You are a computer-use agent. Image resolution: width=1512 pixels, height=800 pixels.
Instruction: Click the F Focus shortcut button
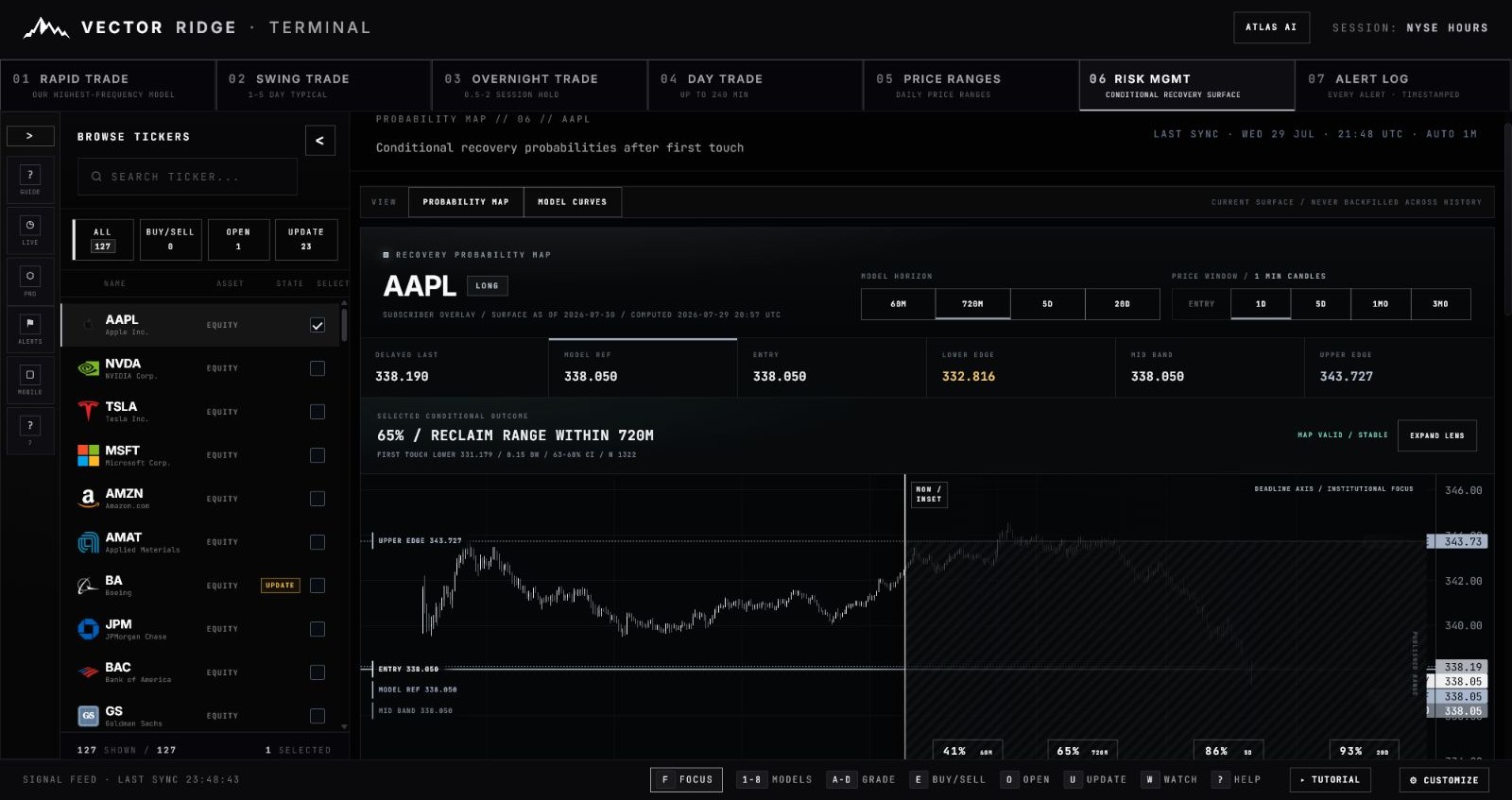pyautogui.click(x=687, y=779)
